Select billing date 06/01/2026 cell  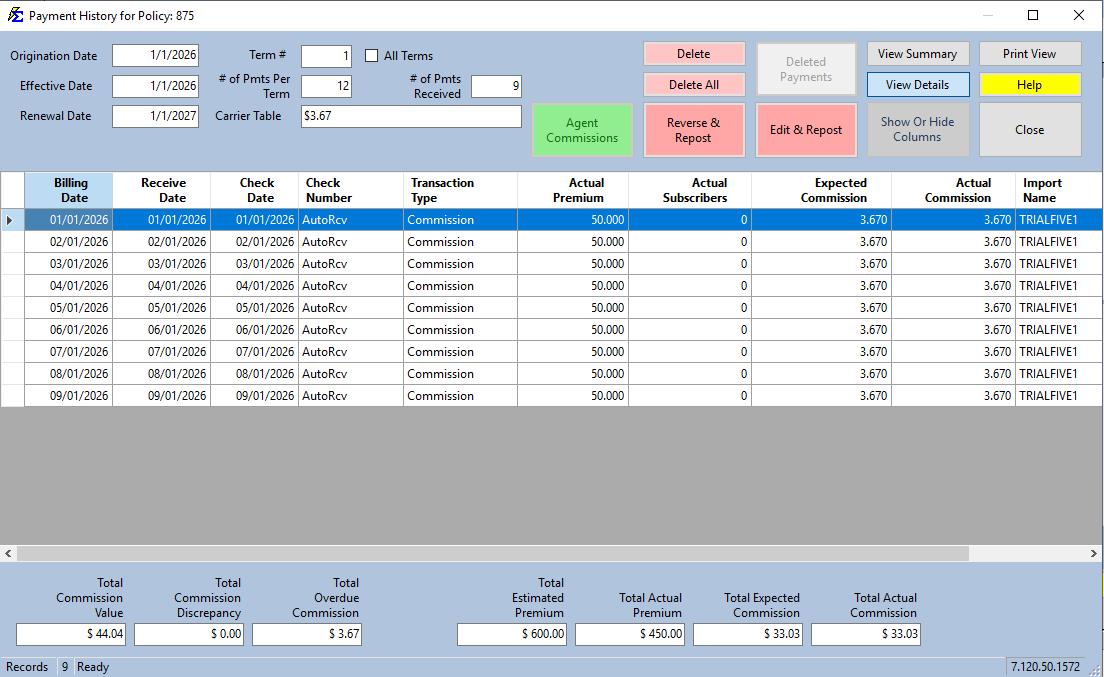(x=69, y=329)
